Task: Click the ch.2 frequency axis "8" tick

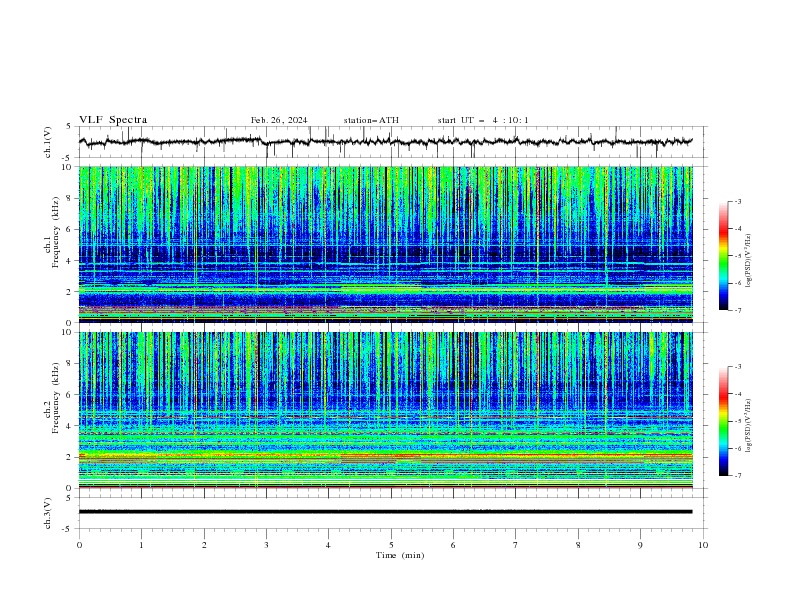Action: (x=70, y=364)
